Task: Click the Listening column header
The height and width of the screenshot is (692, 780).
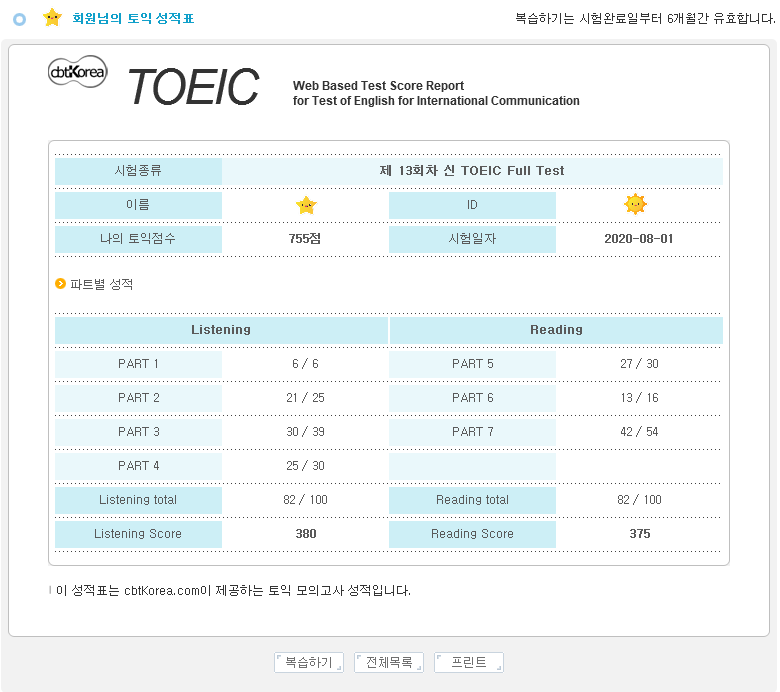Action: coord(221,330)
